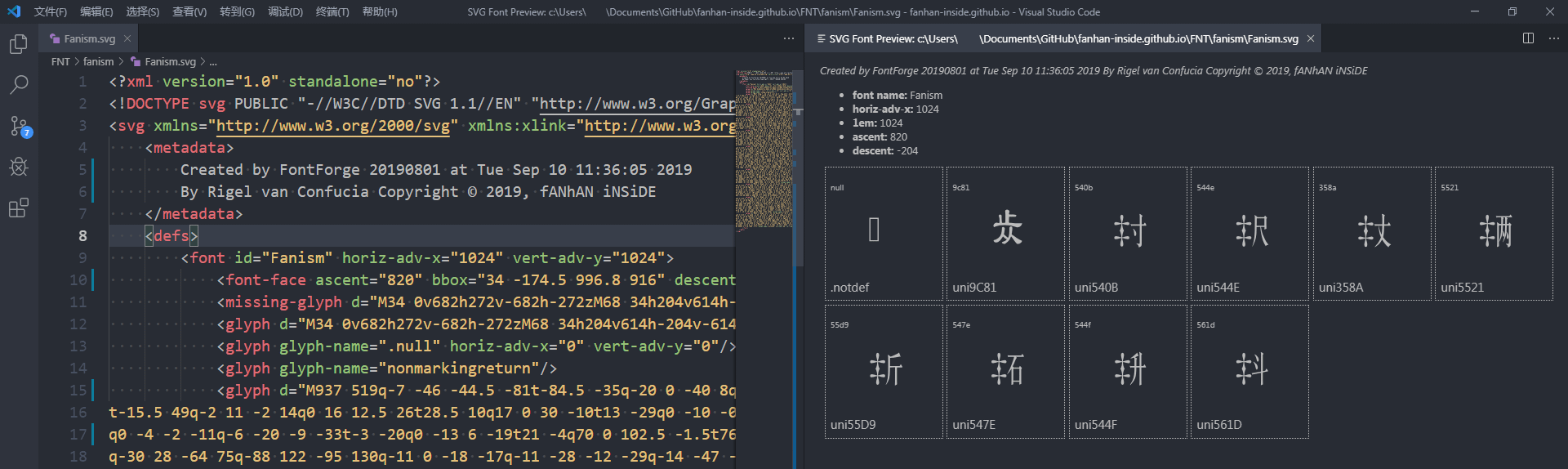Image resolution: width=1568 pixels, height=469 pixels.
Task: Click the xmlns:xlink URL link on line 3
Action: pos(660,125)
